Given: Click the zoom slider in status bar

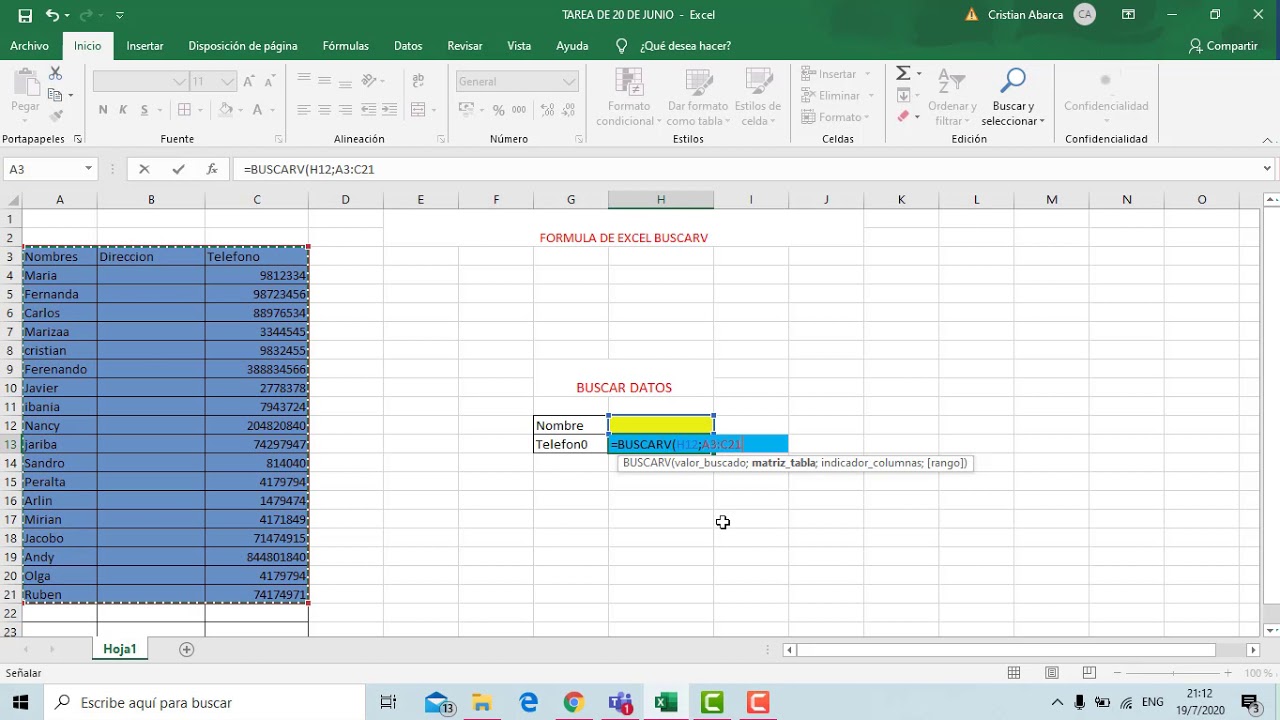Looking at the screenshot, I should (1173, 673).
